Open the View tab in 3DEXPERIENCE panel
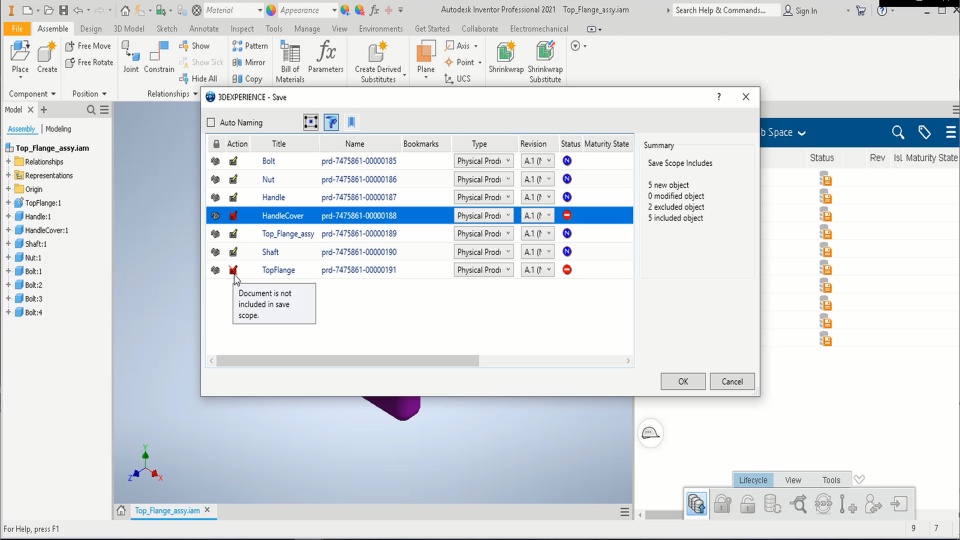This screenshot has width=960, height=540. pos(793,480)
